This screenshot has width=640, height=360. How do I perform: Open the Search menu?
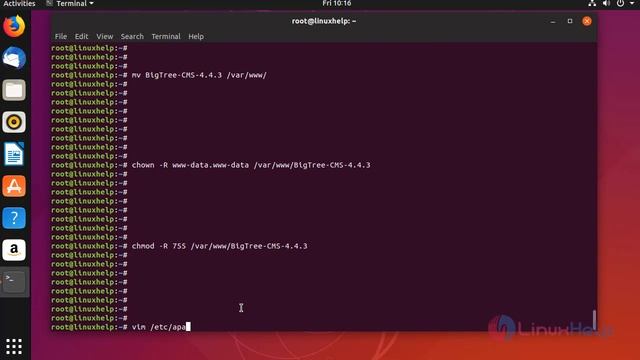pyautogui.click(x=132, y=36)
